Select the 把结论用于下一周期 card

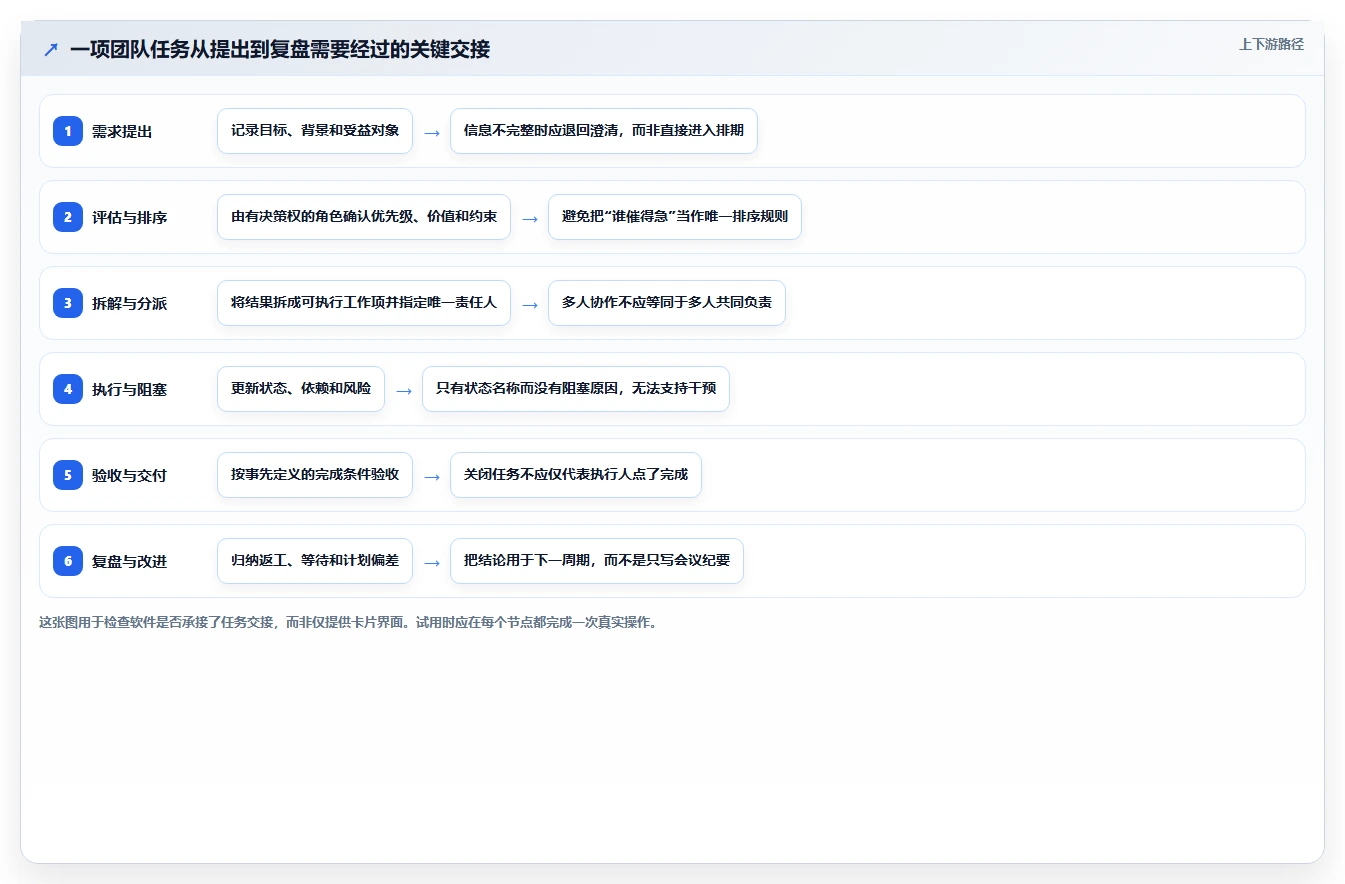point(597,561)
